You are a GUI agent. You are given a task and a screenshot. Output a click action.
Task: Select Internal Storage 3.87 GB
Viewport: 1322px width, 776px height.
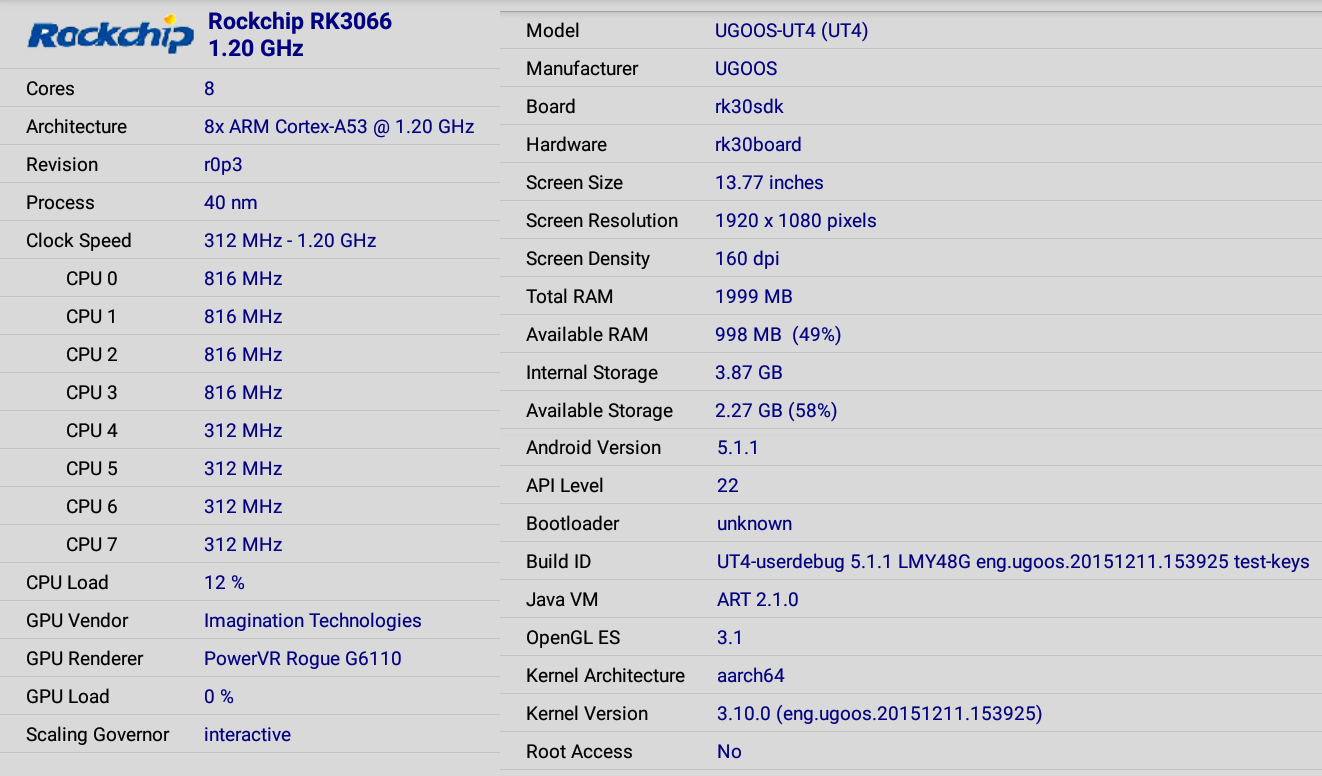coord(749,372)
